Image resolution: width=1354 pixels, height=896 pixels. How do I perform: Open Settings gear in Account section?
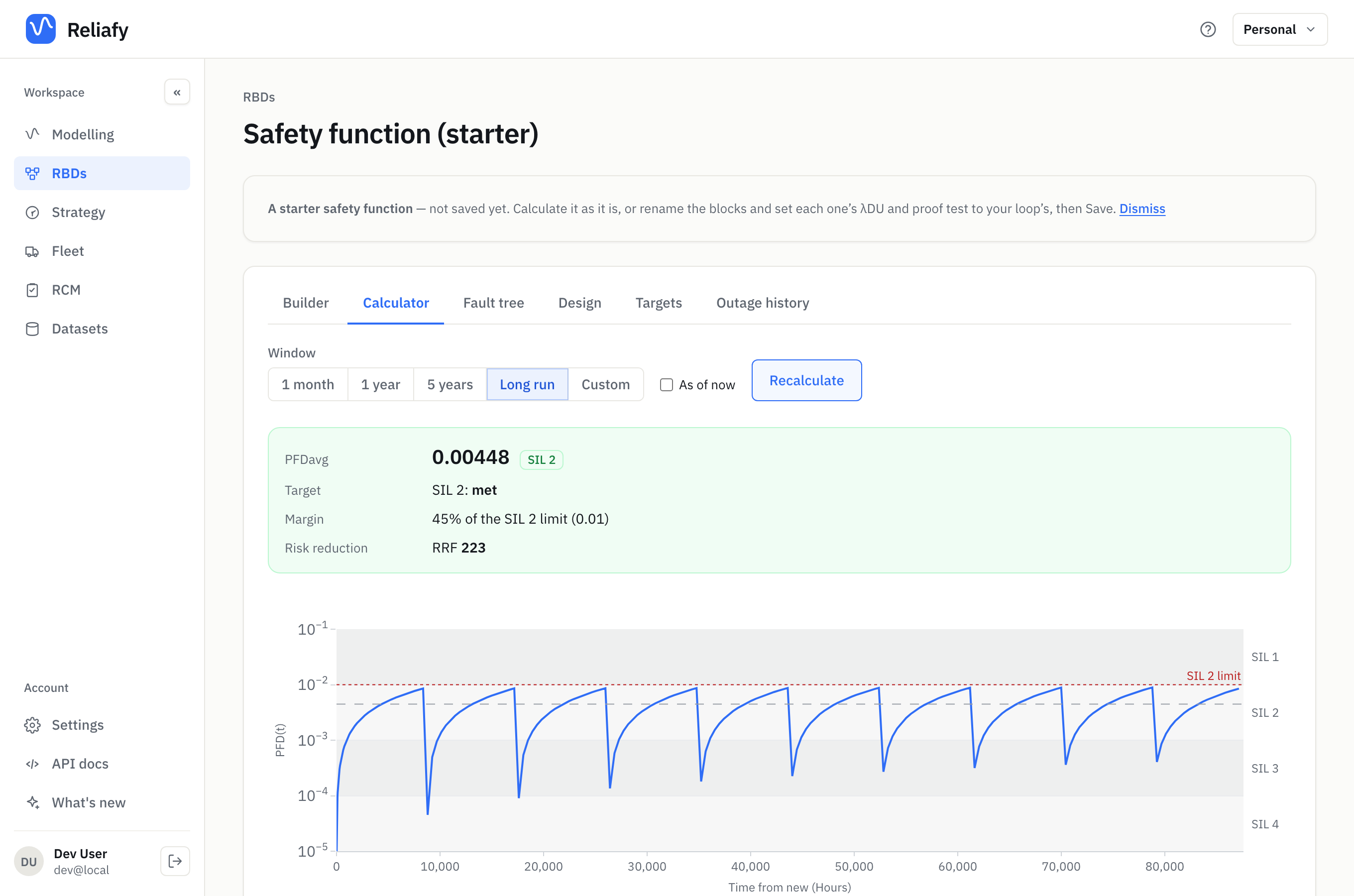[32, 725]
